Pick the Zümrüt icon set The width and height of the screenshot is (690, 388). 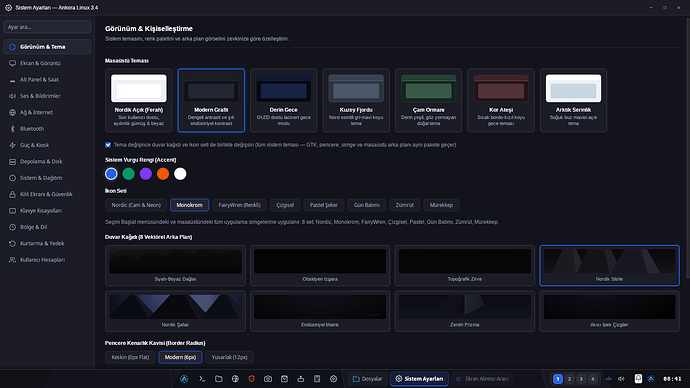pyautogui.click(x=404, y=205)
